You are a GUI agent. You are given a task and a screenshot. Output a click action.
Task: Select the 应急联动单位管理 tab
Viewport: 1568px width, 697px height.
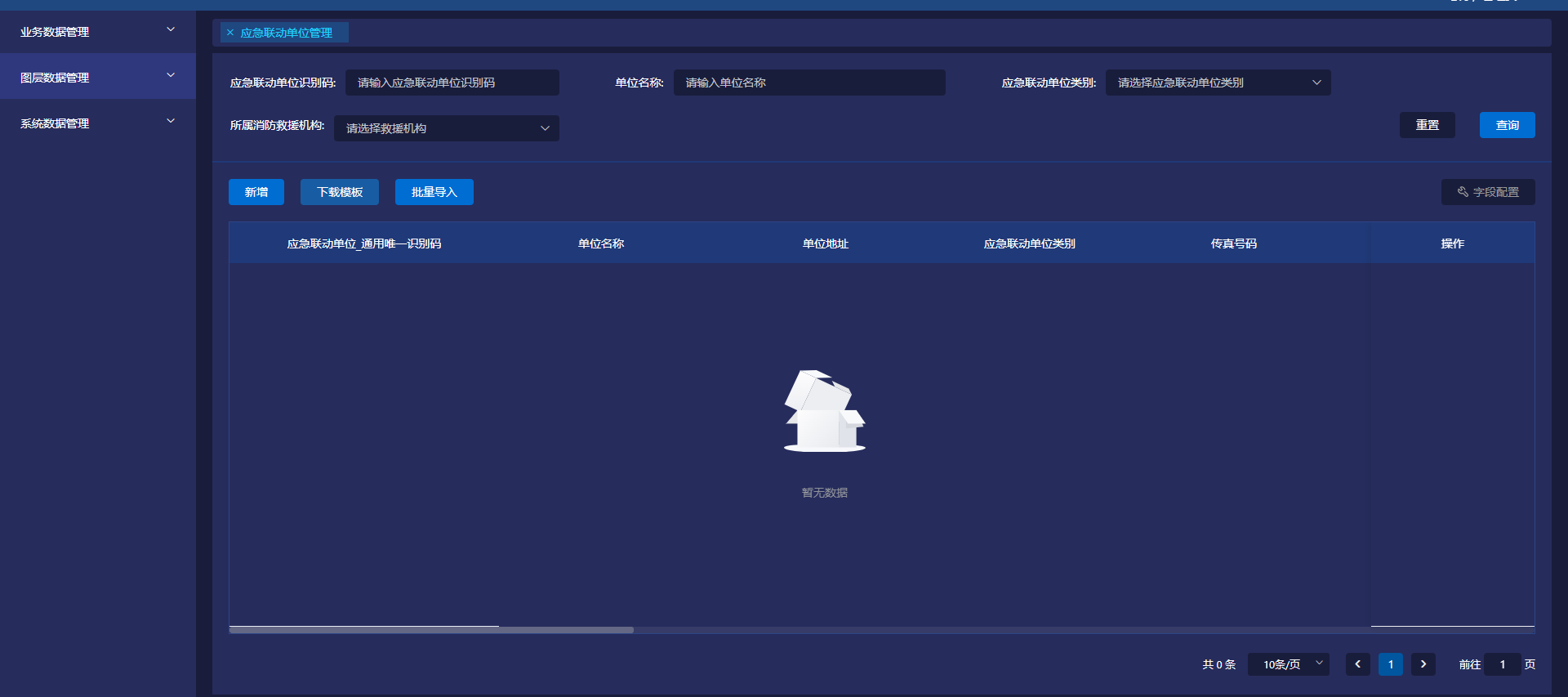coord(287,33)
